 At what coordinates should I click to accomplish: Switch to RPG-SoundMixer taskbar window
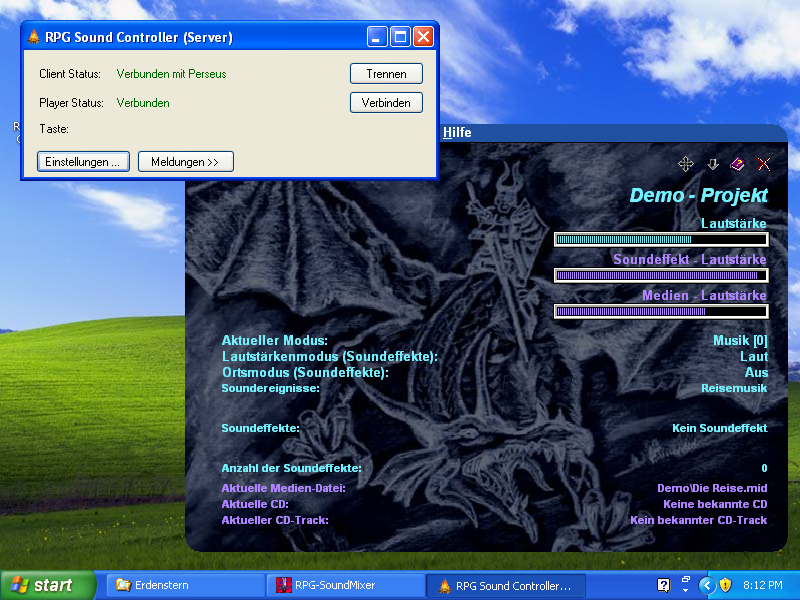click(346, 585)
